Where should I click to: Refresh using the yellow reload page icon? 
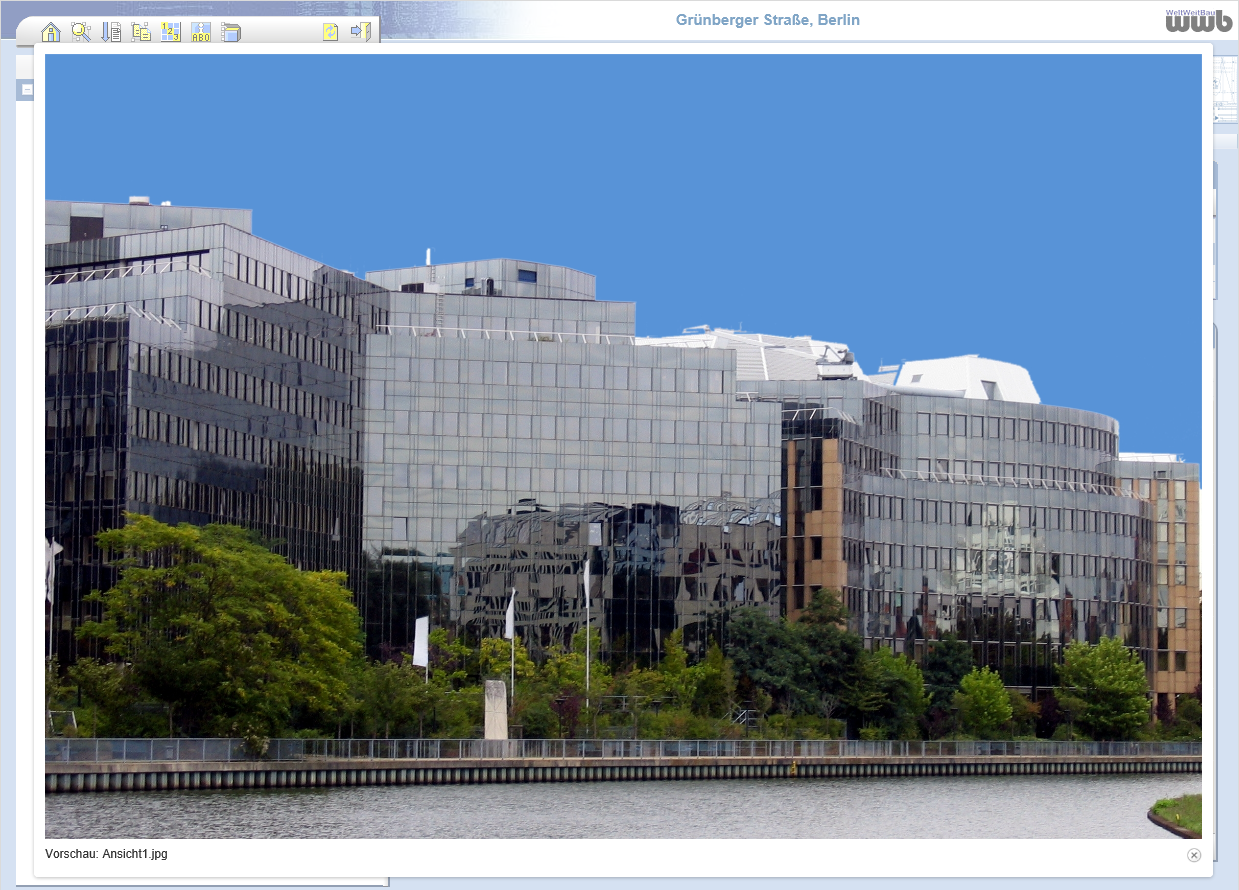pos(330,32)
